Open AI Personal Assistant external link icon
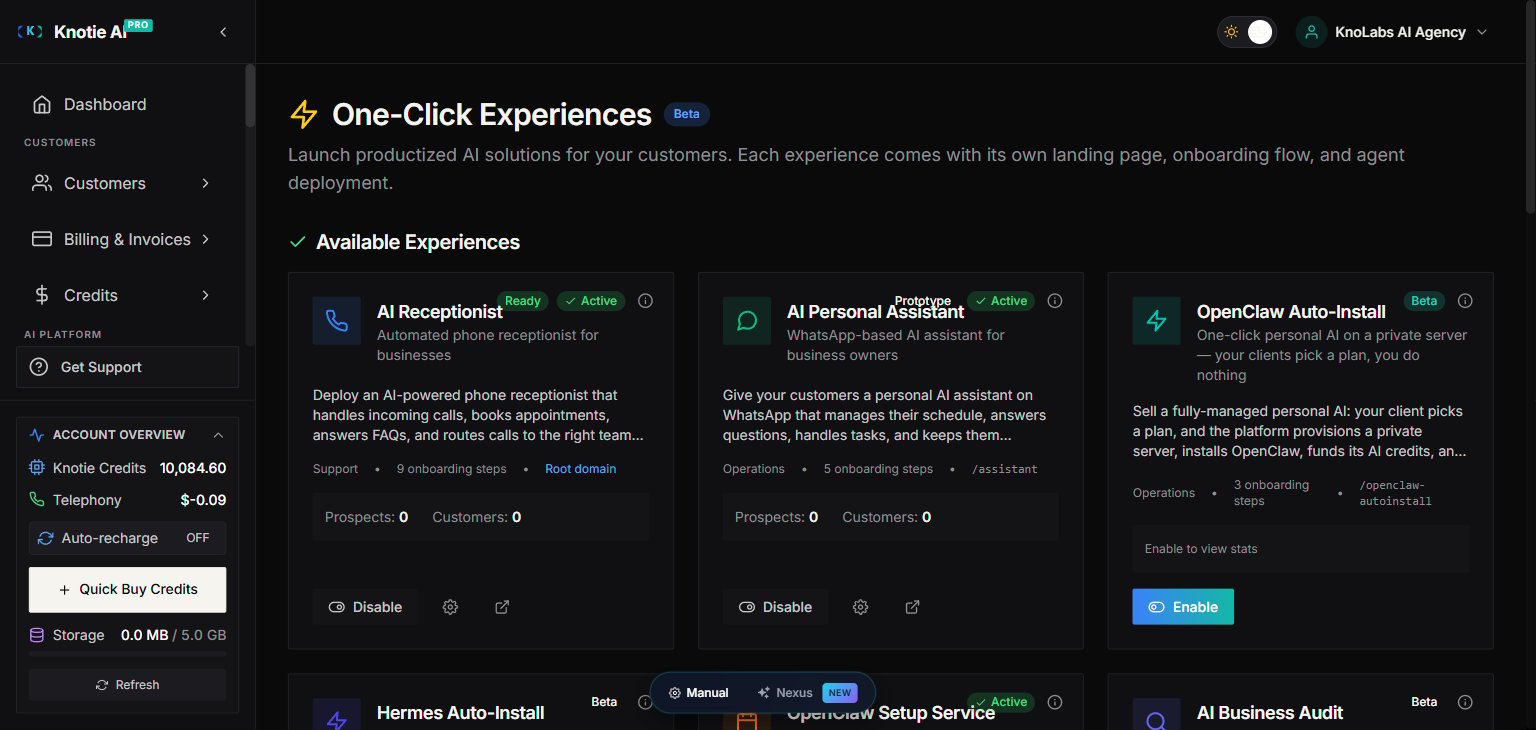The image size is (1536, 730). [912, 607]
